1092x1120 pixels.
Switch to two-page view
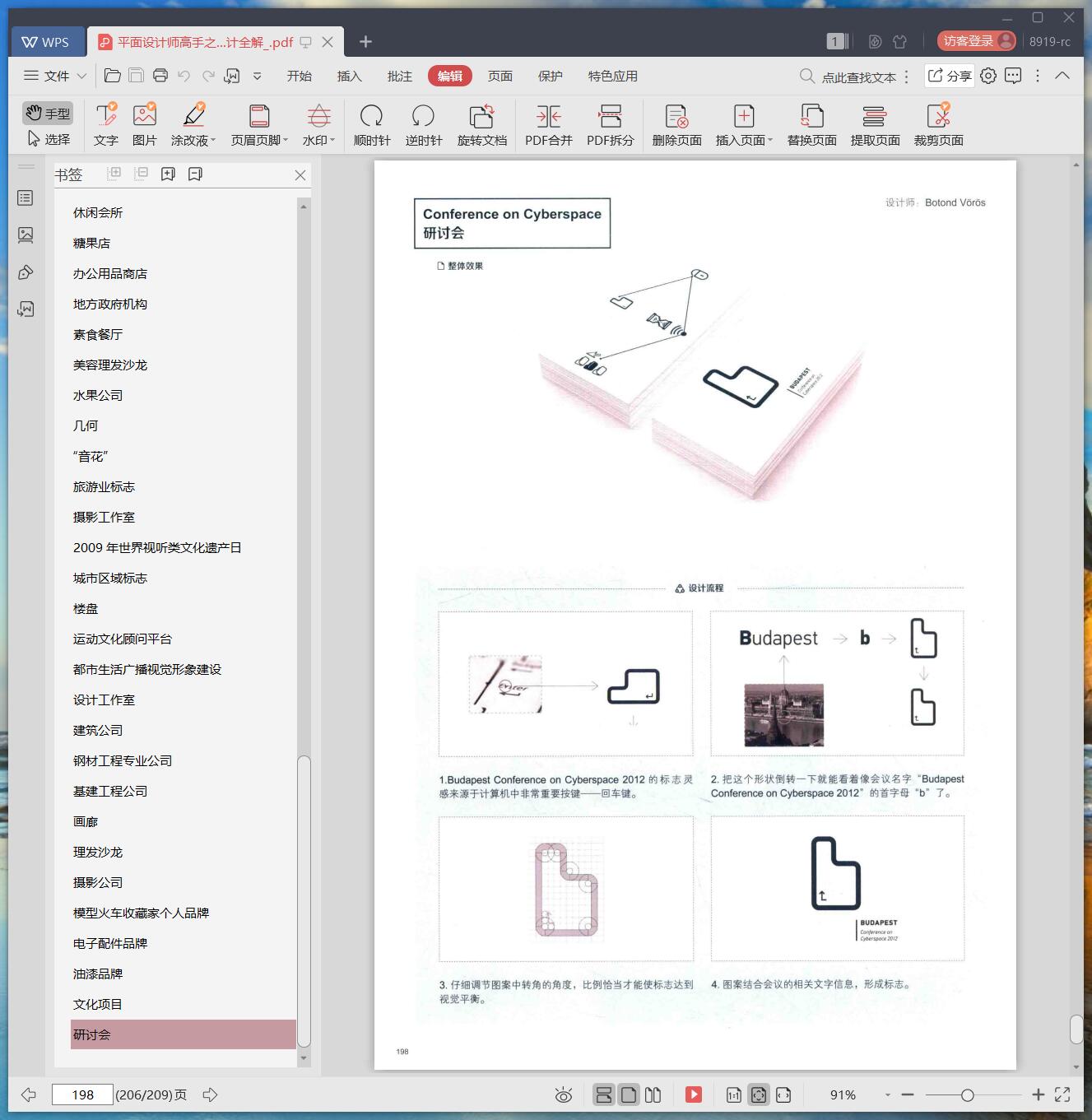coord(653,1094)
